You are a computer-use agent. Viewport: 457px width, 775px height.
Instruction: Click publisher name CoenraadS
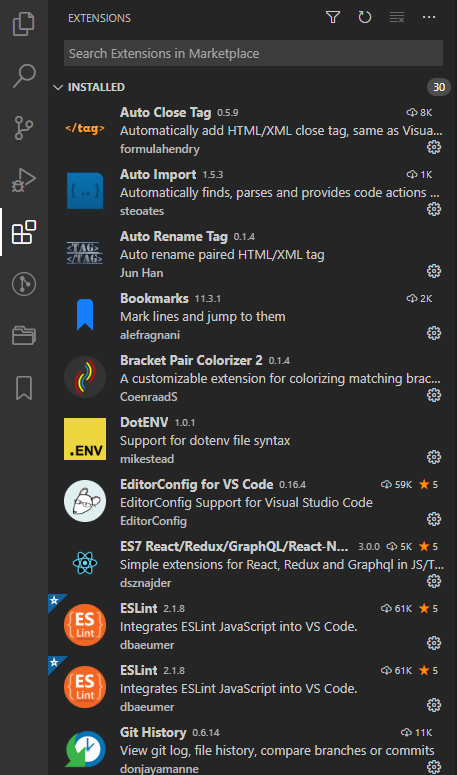(x=149, y=397)
